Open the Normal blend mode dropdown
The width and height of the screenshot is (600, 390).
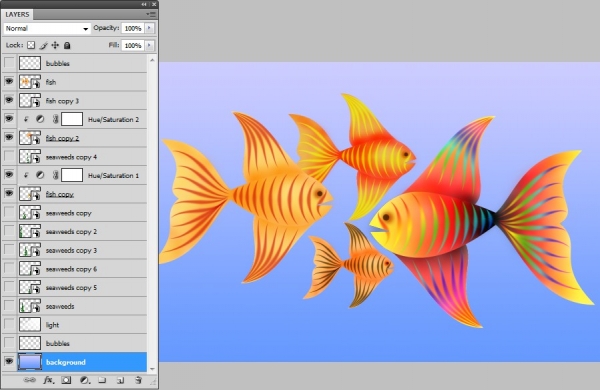point(47,29)
